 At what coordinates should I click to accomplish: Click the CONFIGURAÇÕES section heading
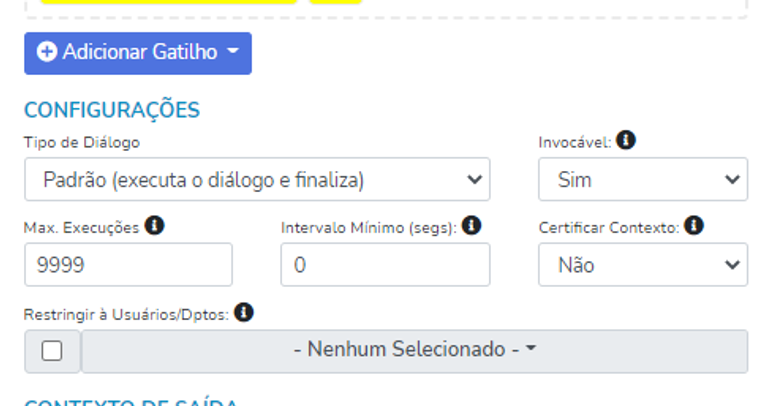tap(112, 110)
